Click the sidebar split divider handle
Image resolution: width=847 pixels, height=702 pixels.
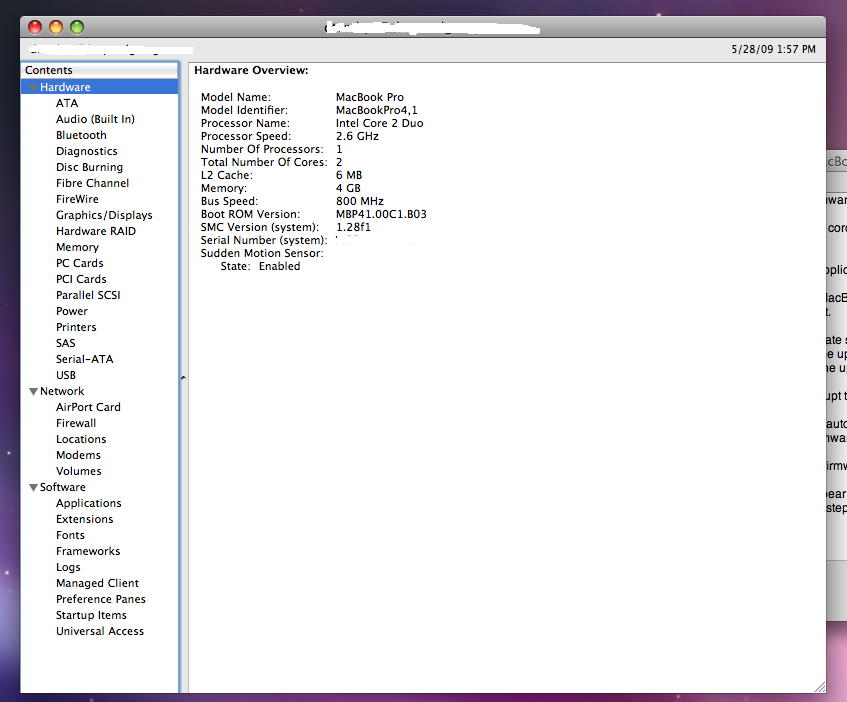pyautogui.click(x=183, y=378)
